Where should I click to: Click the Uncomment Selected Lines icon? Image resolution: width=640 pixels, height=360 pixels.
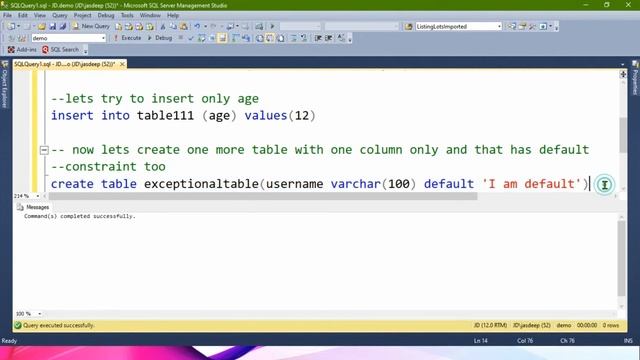click(304, 38)
